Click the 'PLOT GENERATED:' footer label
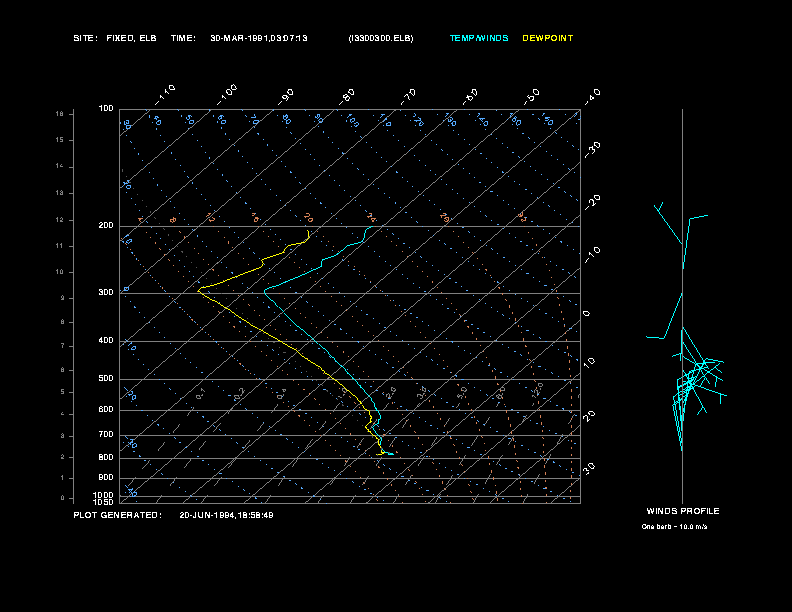 tap(118, 515)
